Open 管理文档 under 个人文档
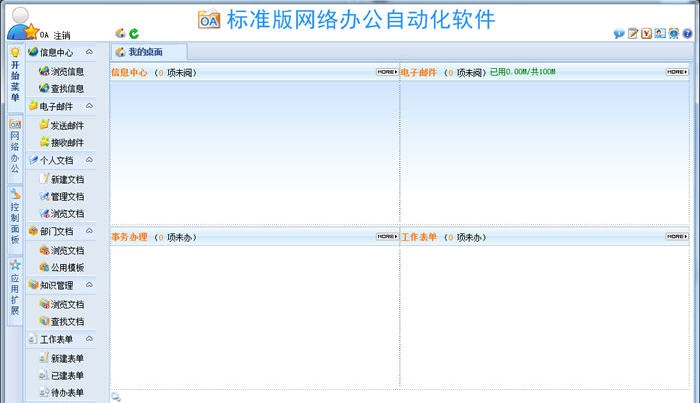700x403 pixels. [62, 196]
